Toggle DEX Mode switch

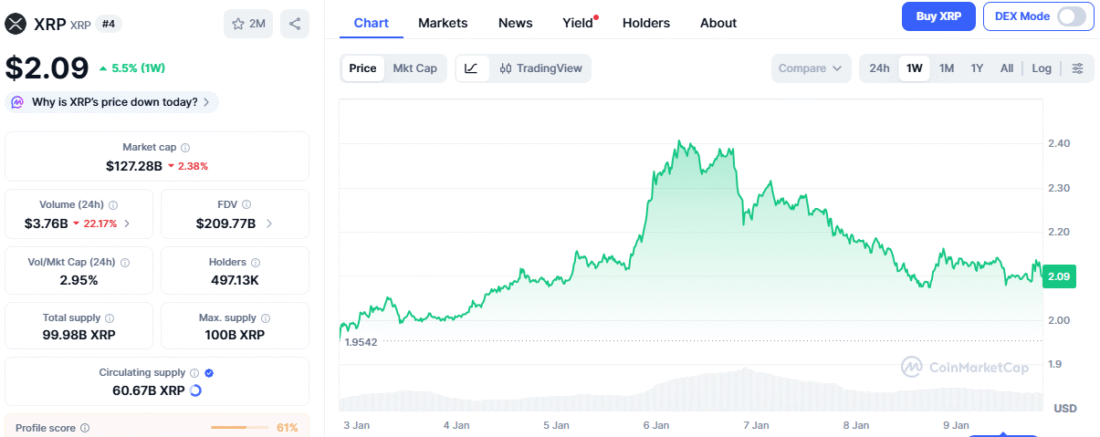[1071, 17]
